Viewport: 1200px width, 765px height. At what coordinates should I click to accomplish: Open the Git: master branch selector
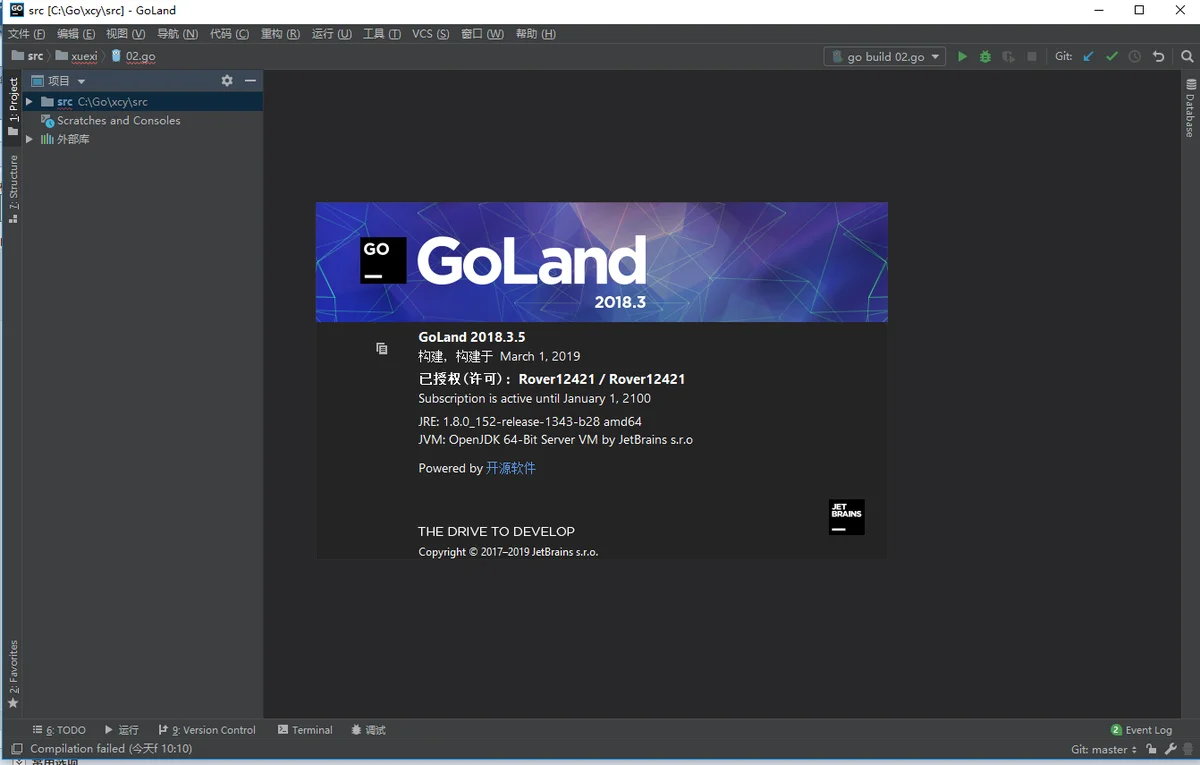point(1104,749)
